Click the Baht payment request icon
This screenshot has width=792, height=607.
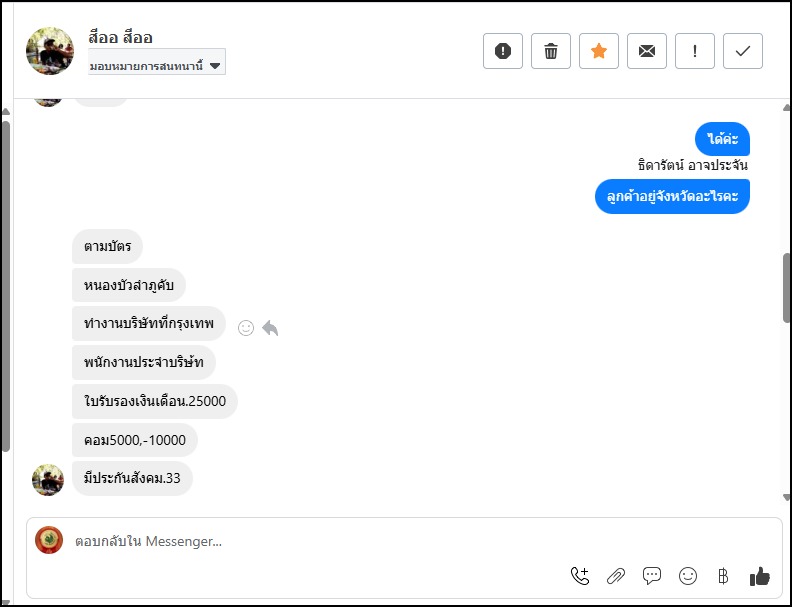(x=723, y=575)
